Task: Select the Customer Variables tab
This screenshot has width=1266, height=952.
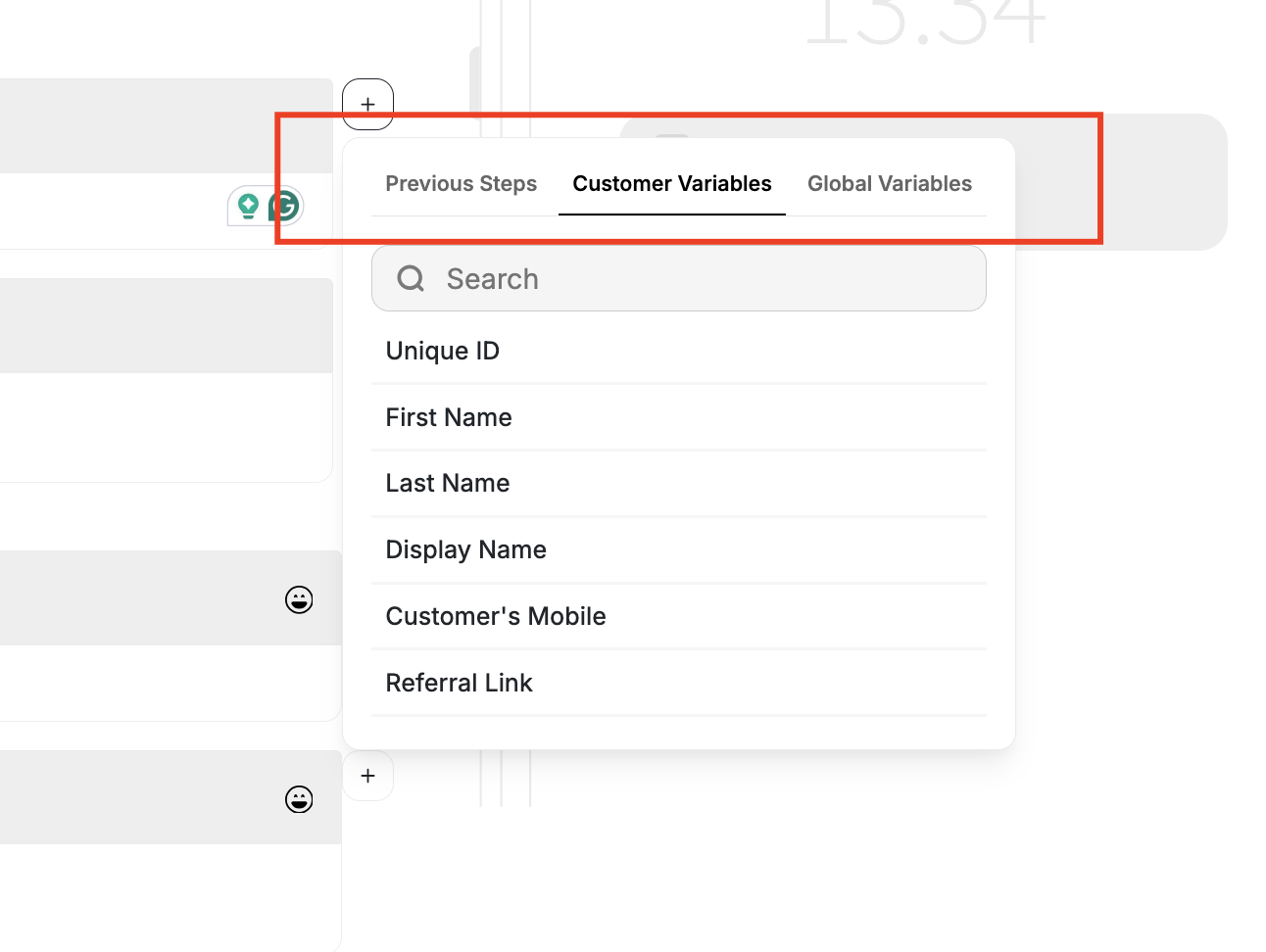Action: (671, 183)
